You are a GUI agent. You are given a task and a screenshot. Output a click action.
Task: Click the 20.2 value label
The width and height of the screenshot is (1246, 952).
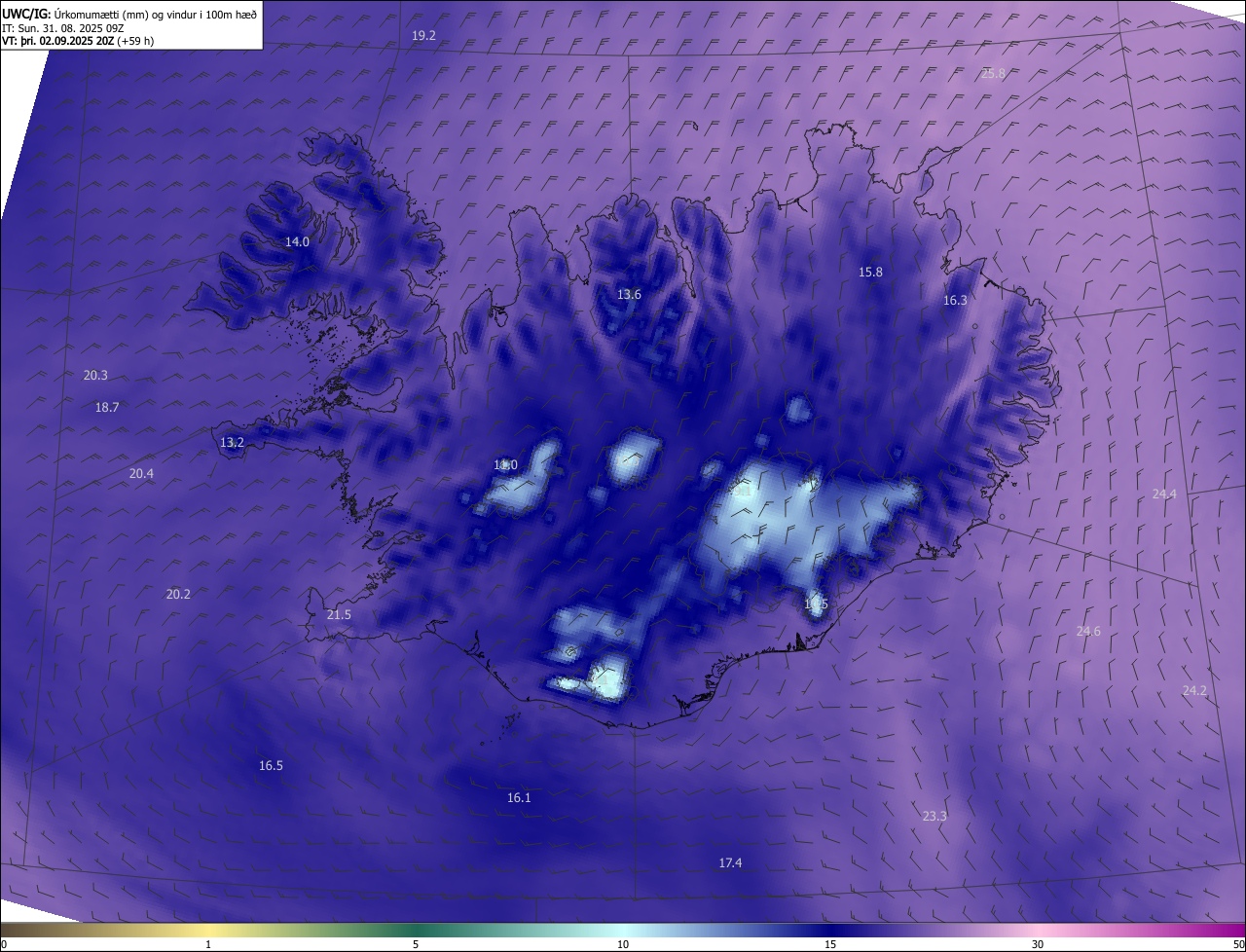click(178, 594)
